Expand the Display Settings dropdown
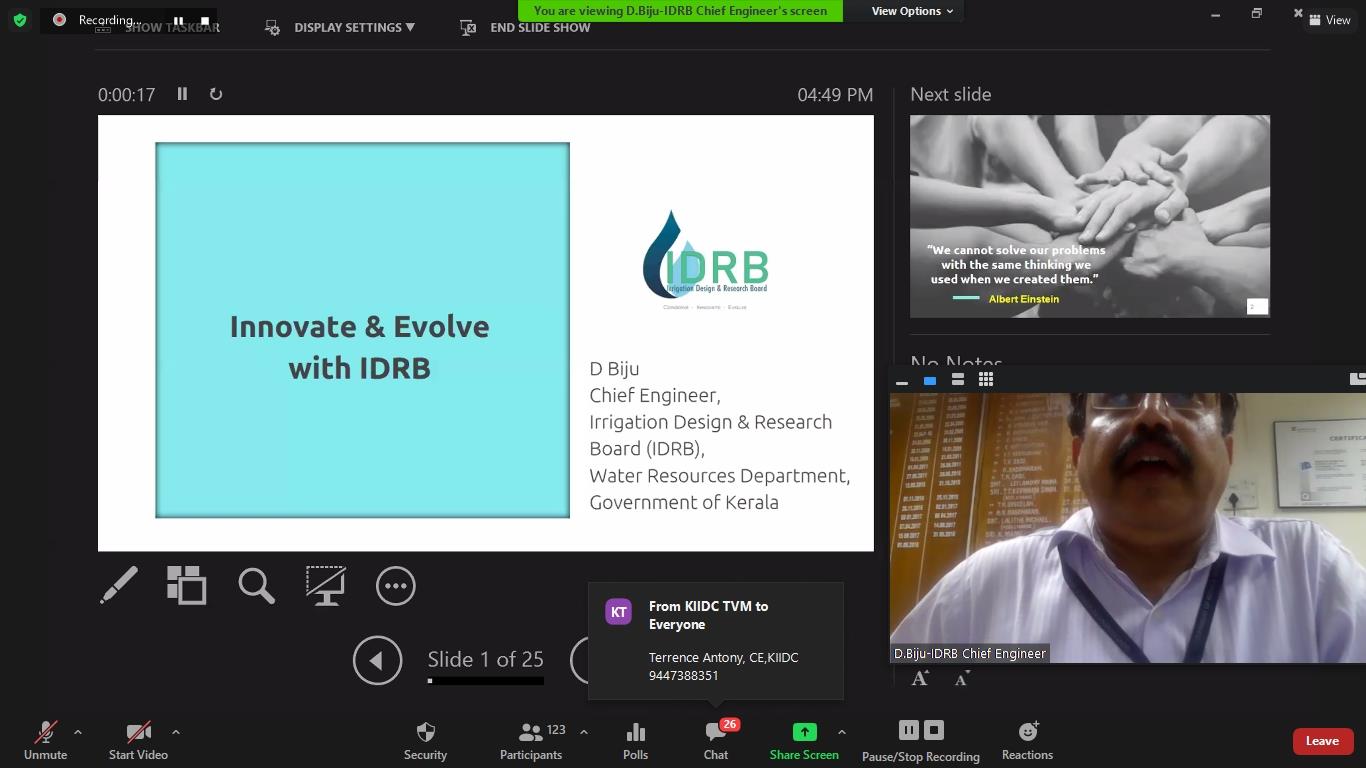 point(354,28)
